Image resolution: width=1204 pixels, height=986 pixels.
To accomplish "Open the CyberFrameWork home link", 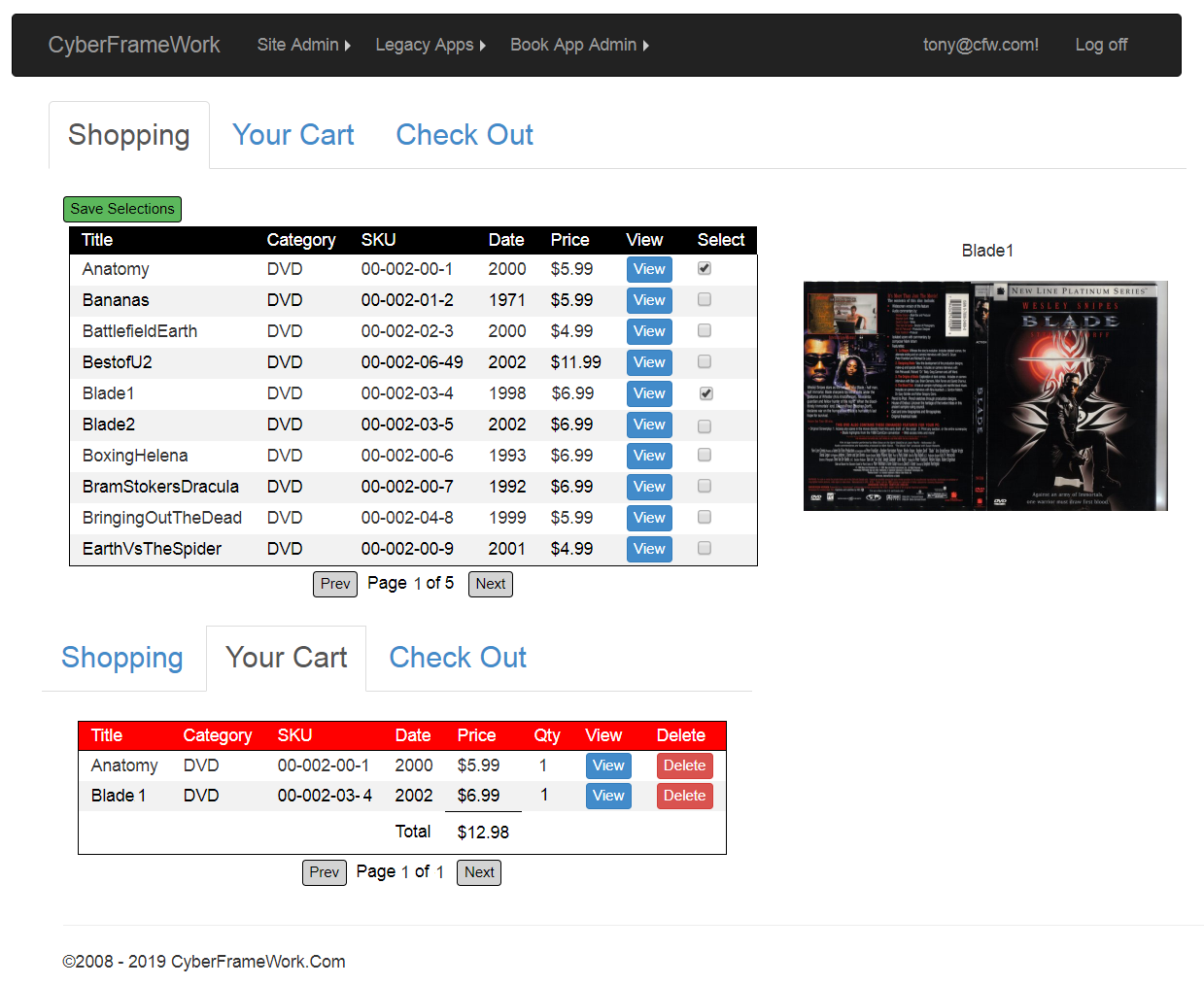I will (x=134, y=45).
